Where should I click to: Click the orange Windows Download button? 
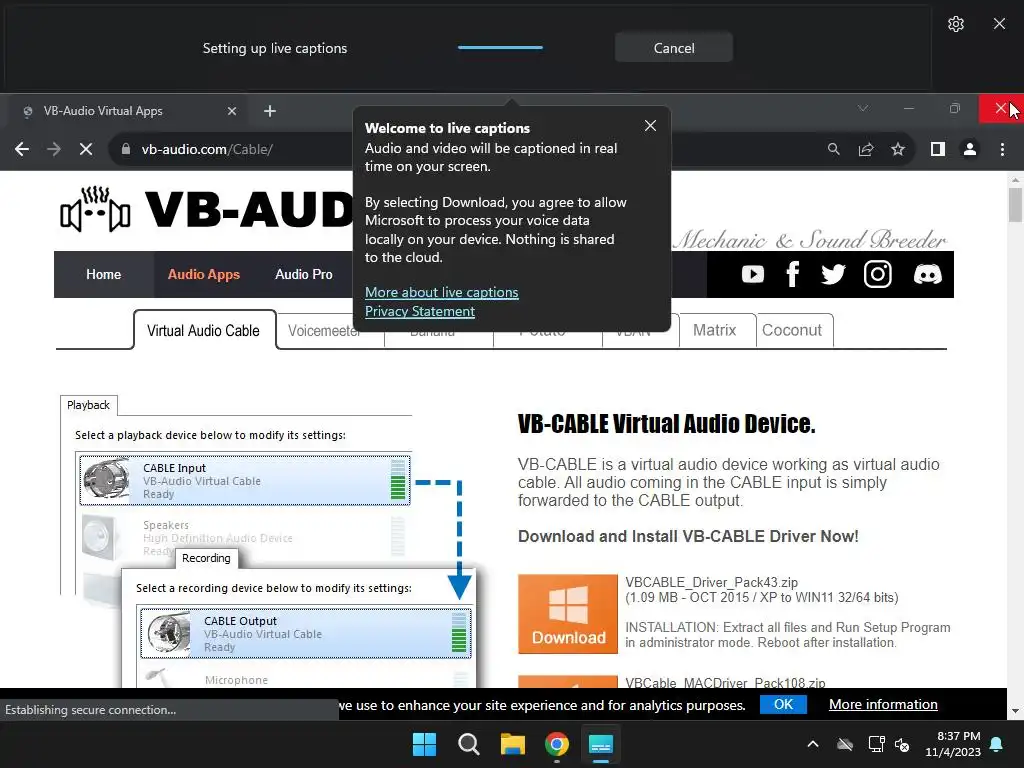tap(568, 614)
